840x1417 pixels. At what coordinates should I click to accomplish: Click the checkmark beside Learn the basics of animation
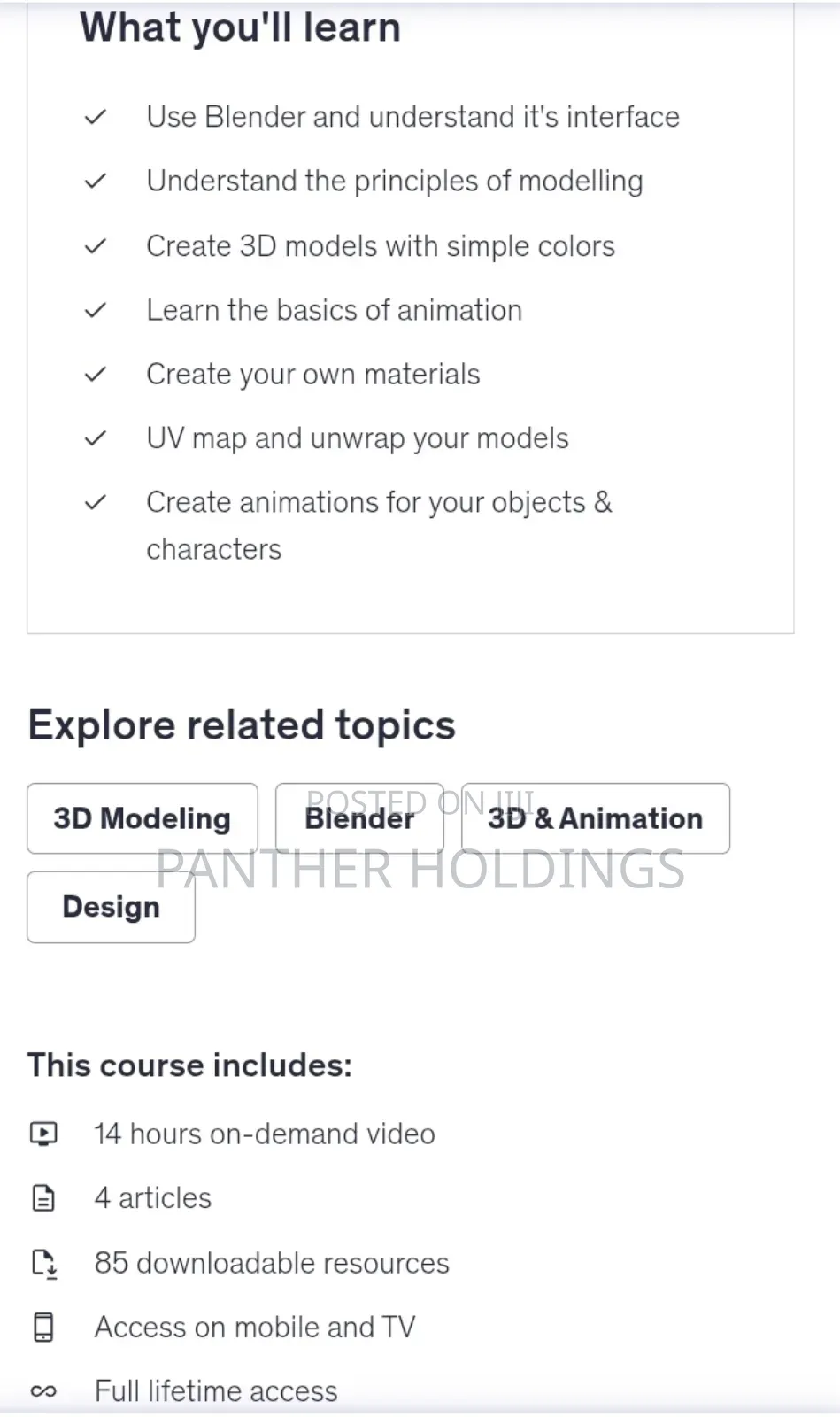tap(96, 310)
